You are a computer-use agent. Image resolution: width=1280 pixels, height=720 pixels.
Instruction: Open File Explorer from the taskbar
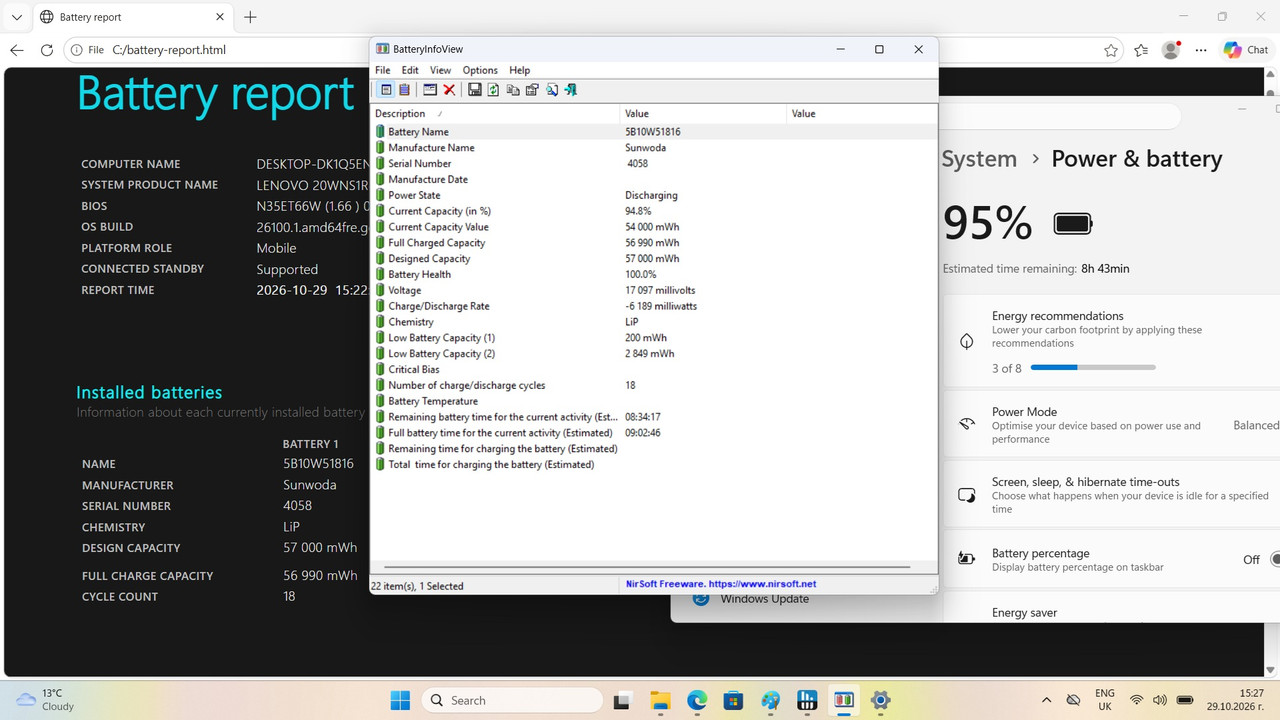coord(660,700)
